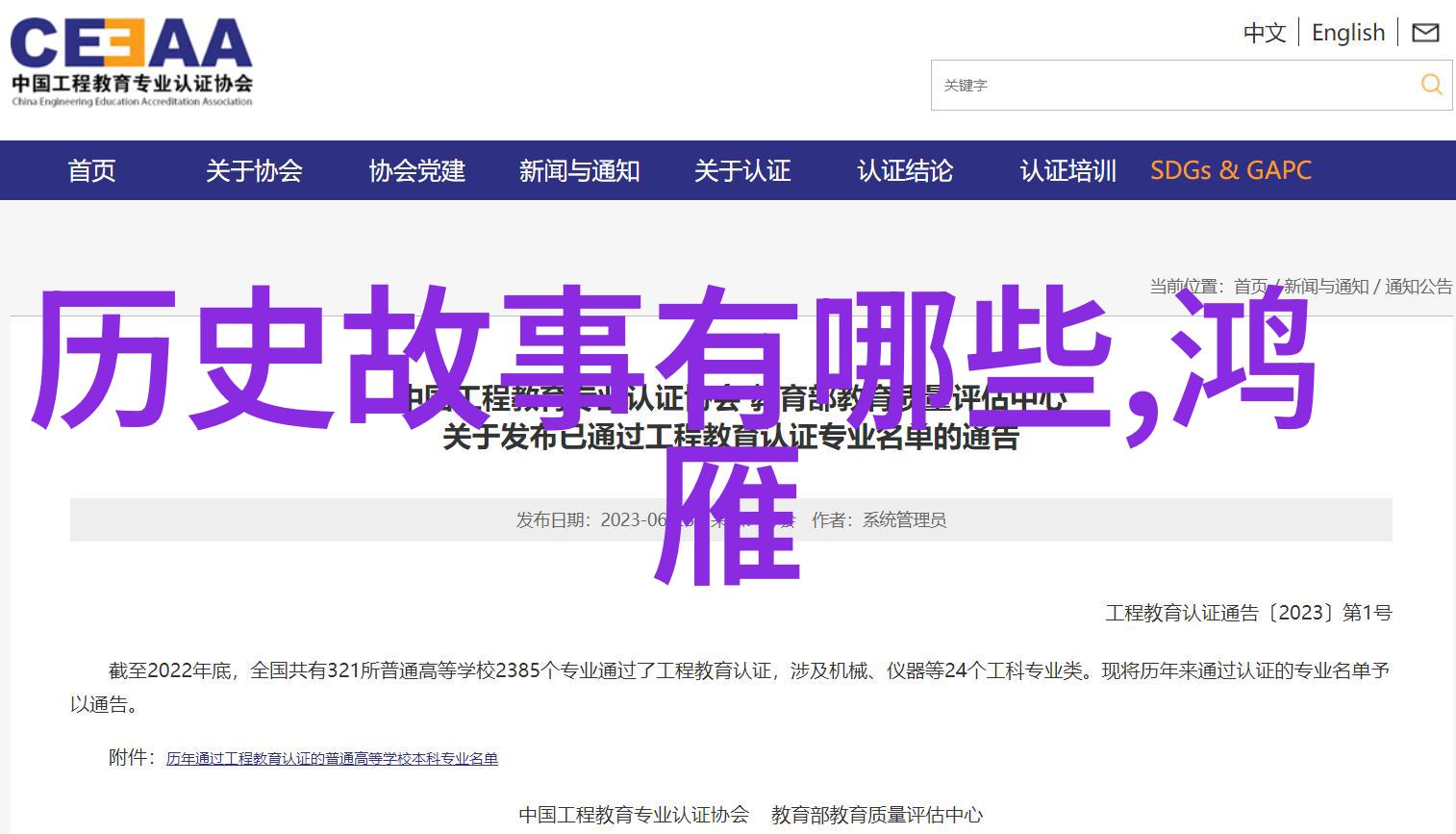
Task: Open the 历年通过工程教育认证 attachment link
Action: [332, 759]
